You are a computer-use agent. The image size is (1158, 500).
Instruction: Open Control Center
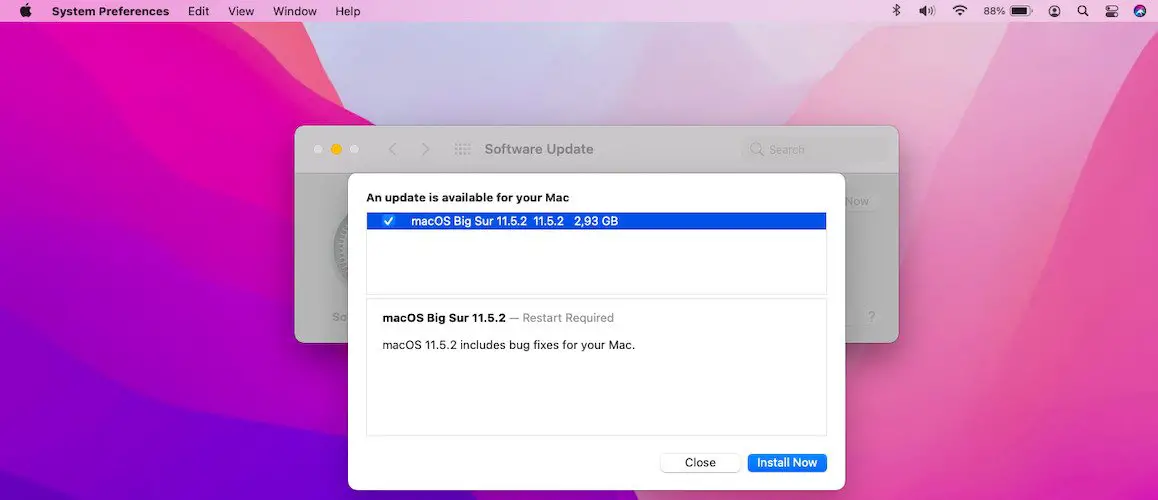[x=1111, y=11]
